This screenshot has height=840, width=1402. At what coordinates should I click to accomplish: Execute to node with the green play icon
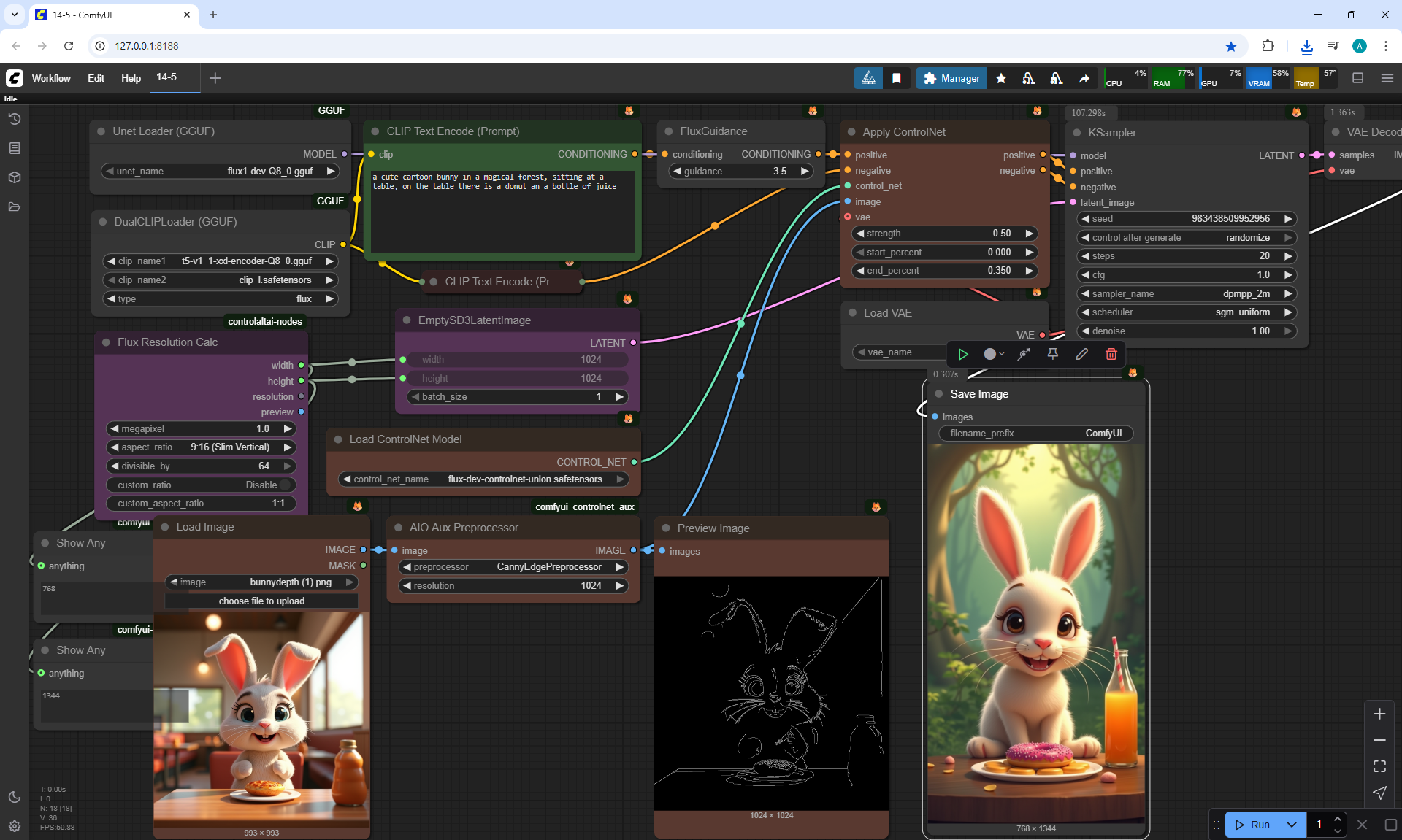coord(963,354)
